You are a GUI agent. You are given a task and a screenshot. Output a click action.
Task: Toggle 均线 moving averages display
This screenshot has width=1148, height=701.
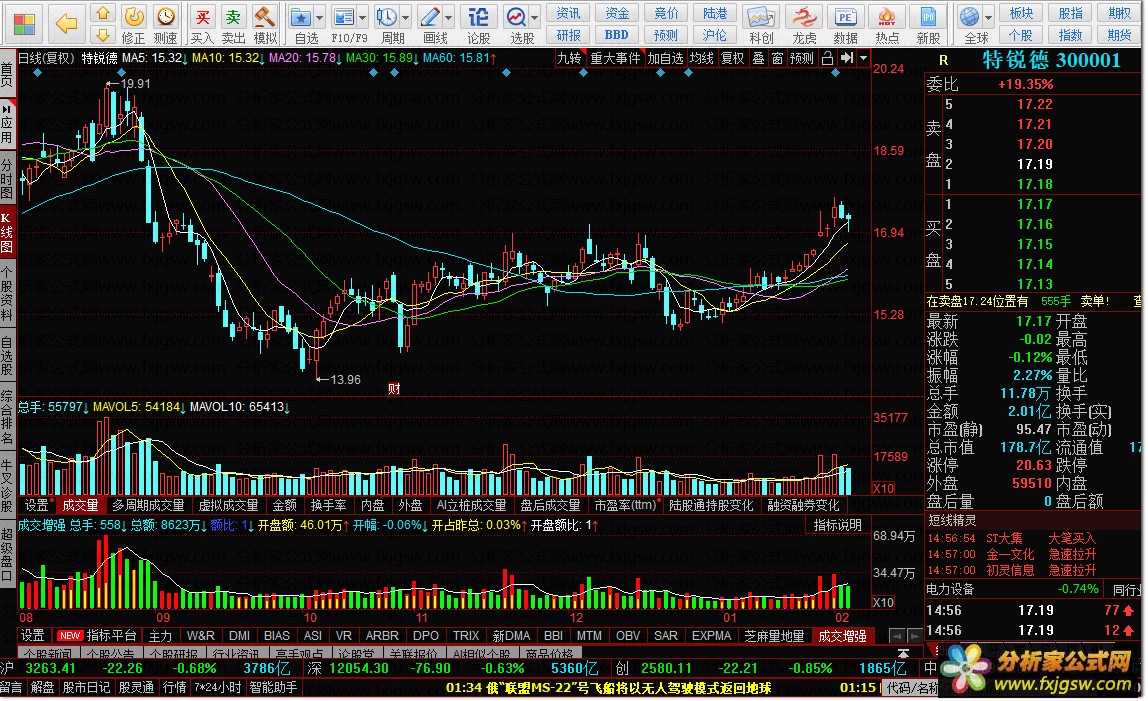(x=701, y=58)
